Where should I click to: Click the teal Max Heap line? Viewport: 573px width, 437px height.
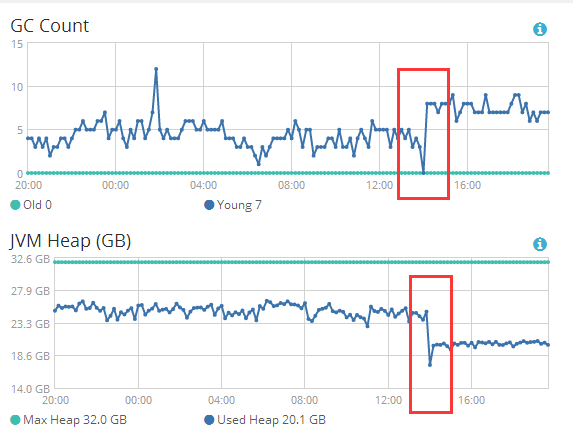coord(301,262)
